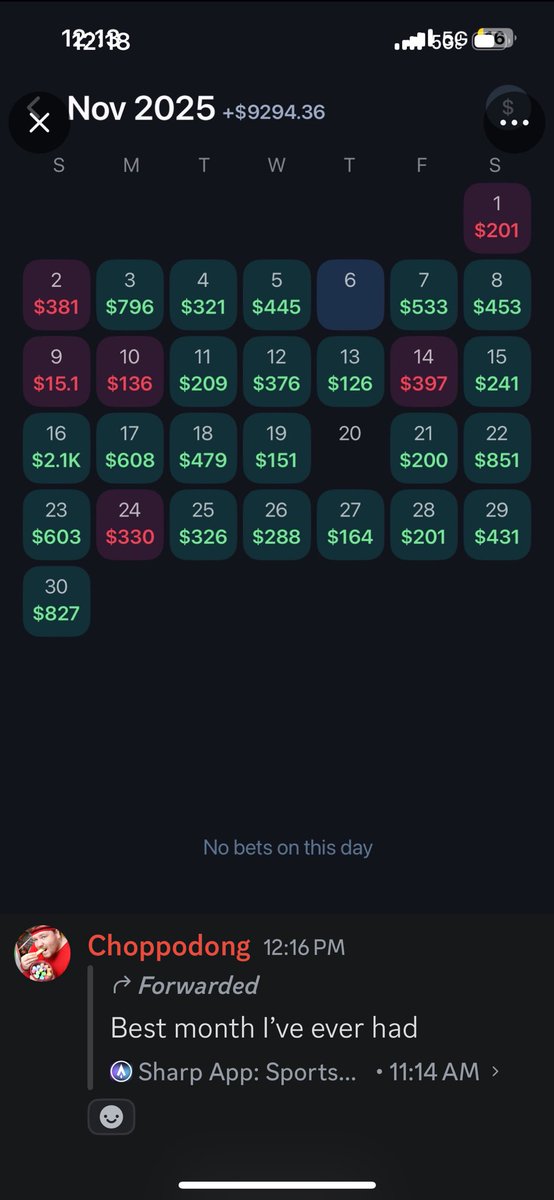Image resolution: width=554 pixels, height=1200 pixels.
Task: Tap the add reaction smiley icon
Action: pos(111,1117)
